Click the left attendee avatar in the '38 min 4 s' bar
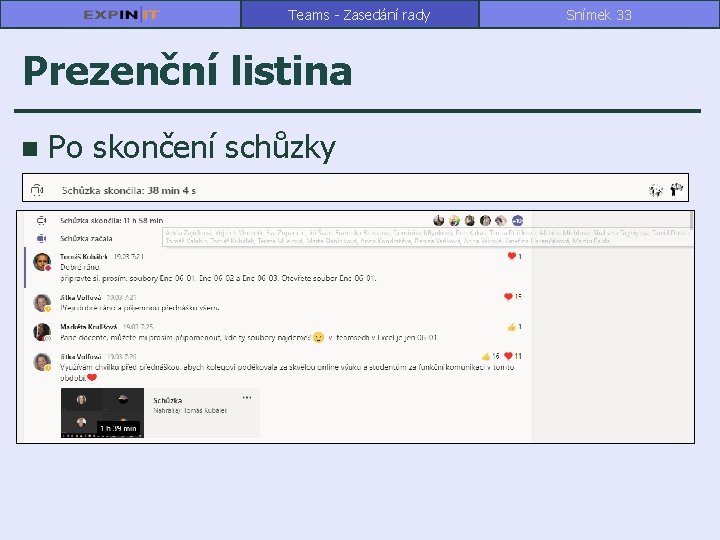Viewport: 720px width, 540px height. tap(656, 190)
